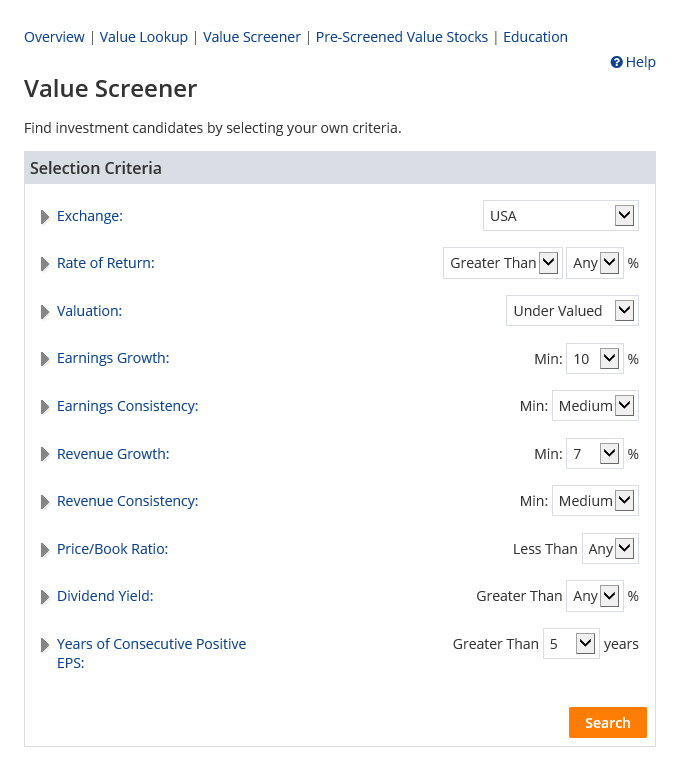Viewport: 688px width, 780px height.
Task: Open Revenue Consistency Medium dropdown
Action: click(595, 500)
